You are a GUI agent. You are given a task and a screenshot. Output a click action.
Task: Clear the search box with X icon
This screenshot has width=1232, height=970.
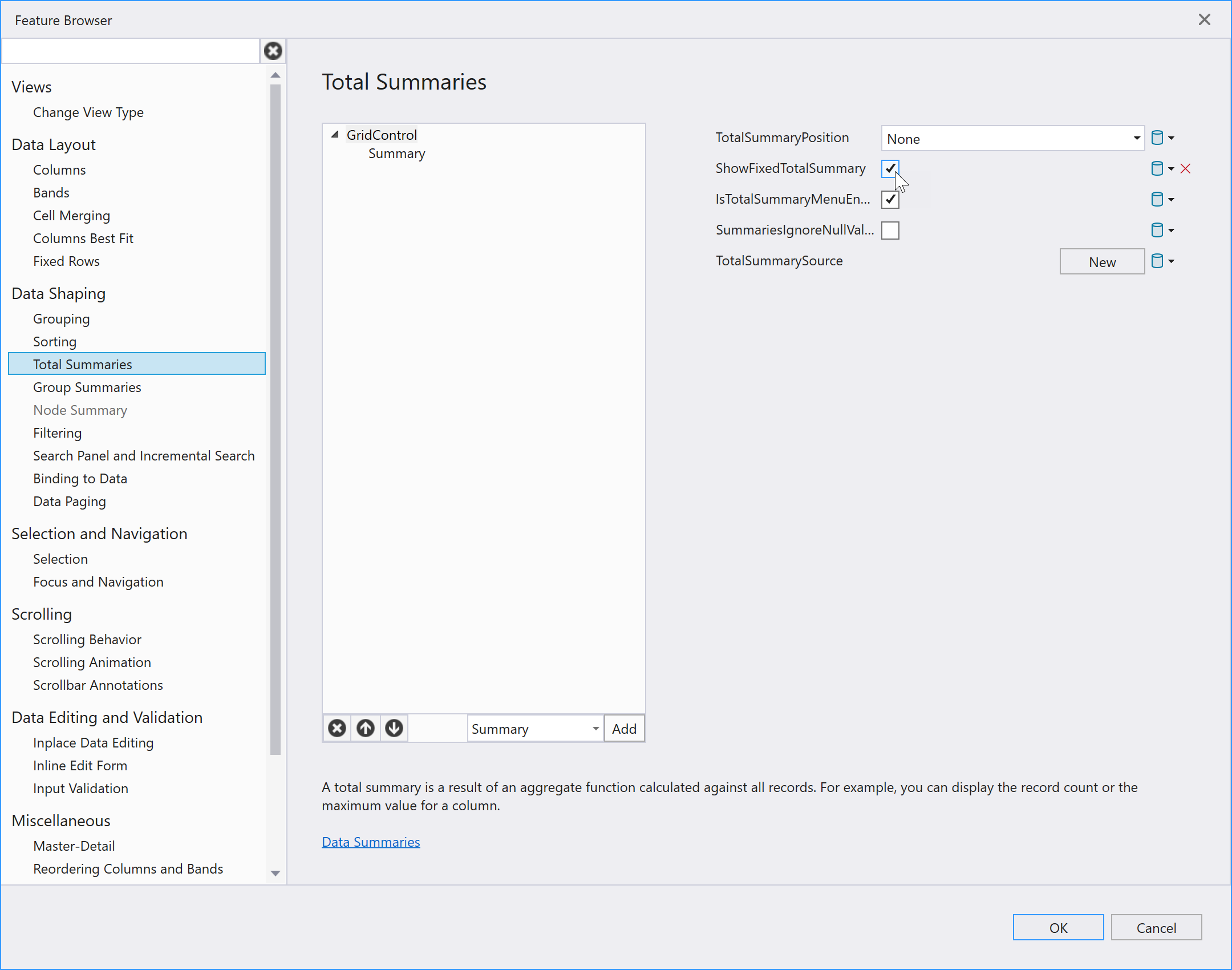coord(273,51)
